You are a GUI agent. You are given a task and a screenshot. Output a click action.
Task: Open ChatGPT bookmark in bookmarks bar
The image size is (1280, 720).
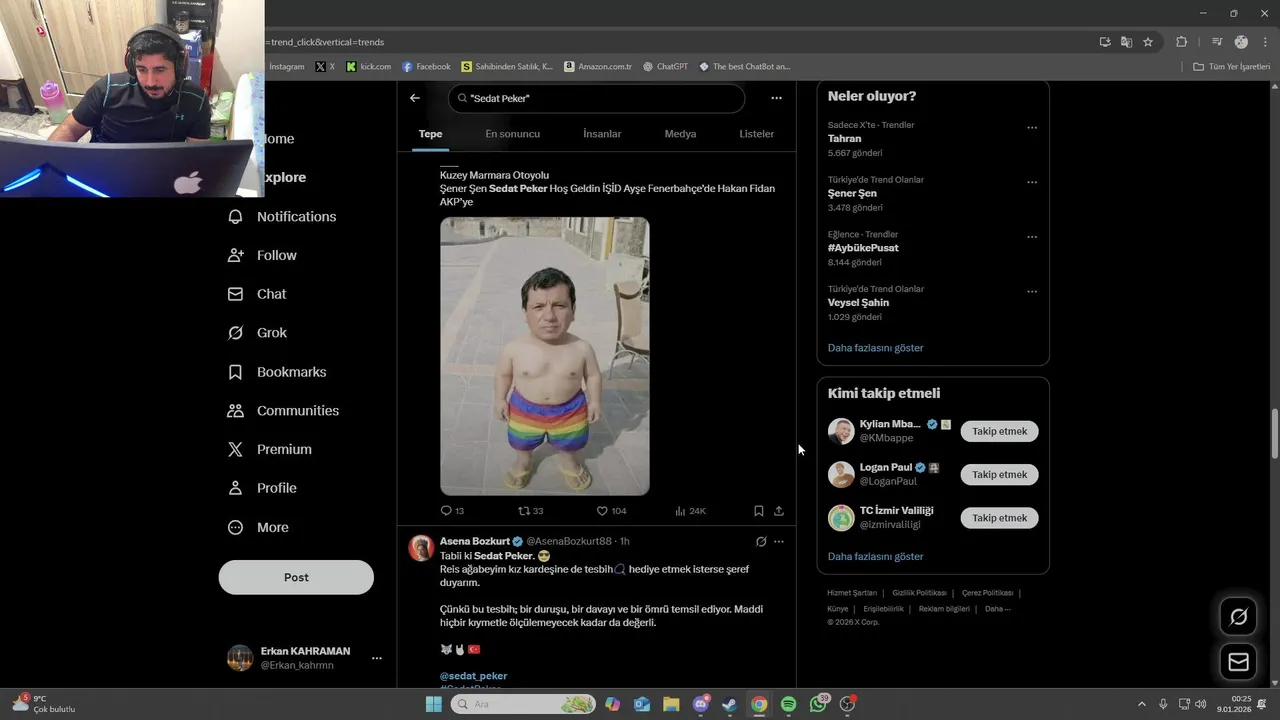[665, 67]
